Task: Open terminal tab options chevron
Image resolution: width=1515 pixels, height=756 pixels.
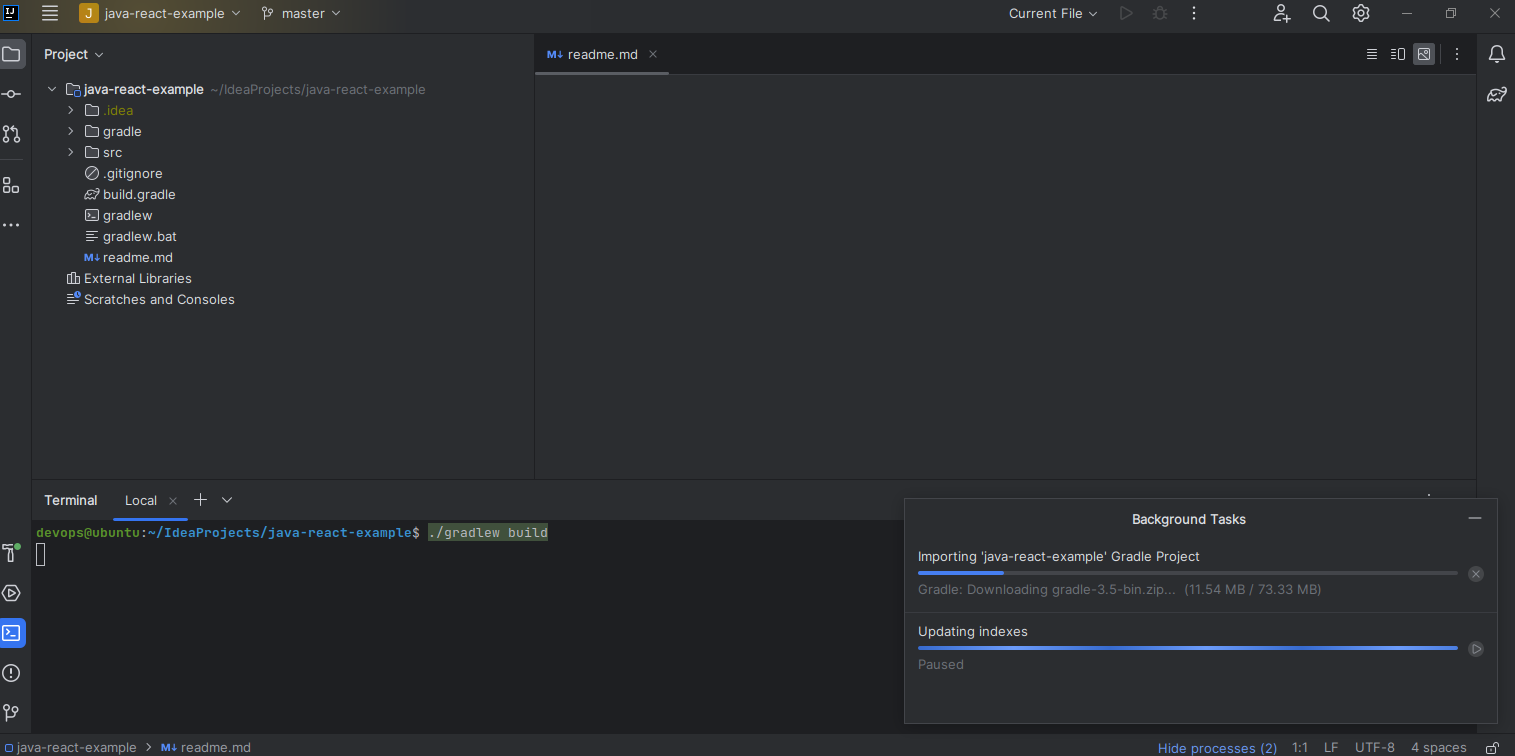Action: (227, 500)
